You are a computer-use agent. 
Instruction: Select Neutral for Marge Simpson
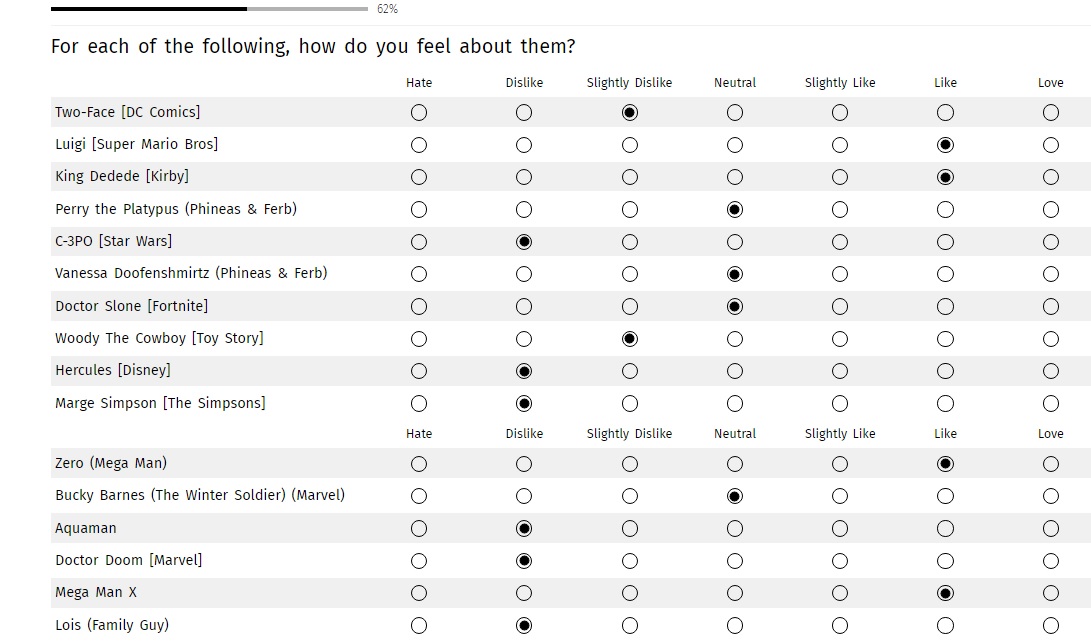point(735,404)
